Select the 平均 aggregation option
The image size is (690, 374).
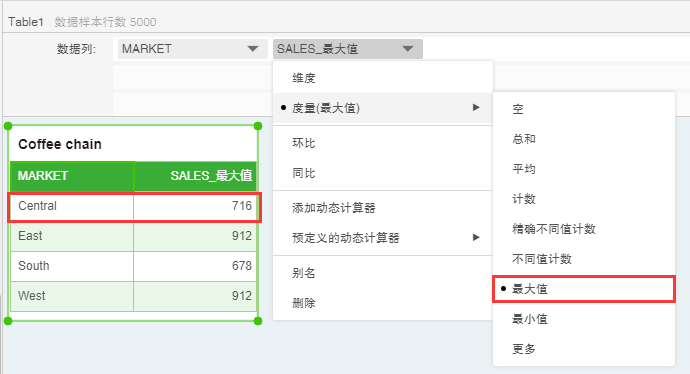pyautogui.click(x=524, y=169)
